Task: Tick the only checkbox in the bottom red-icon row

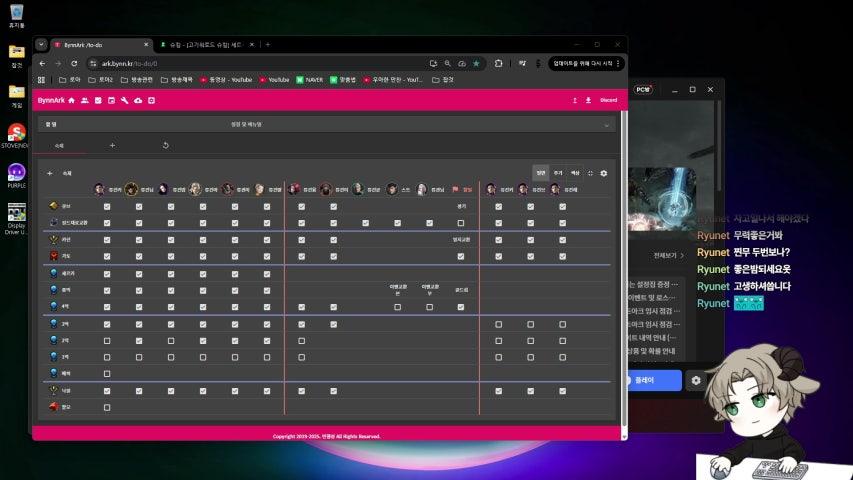Action: 107,408
